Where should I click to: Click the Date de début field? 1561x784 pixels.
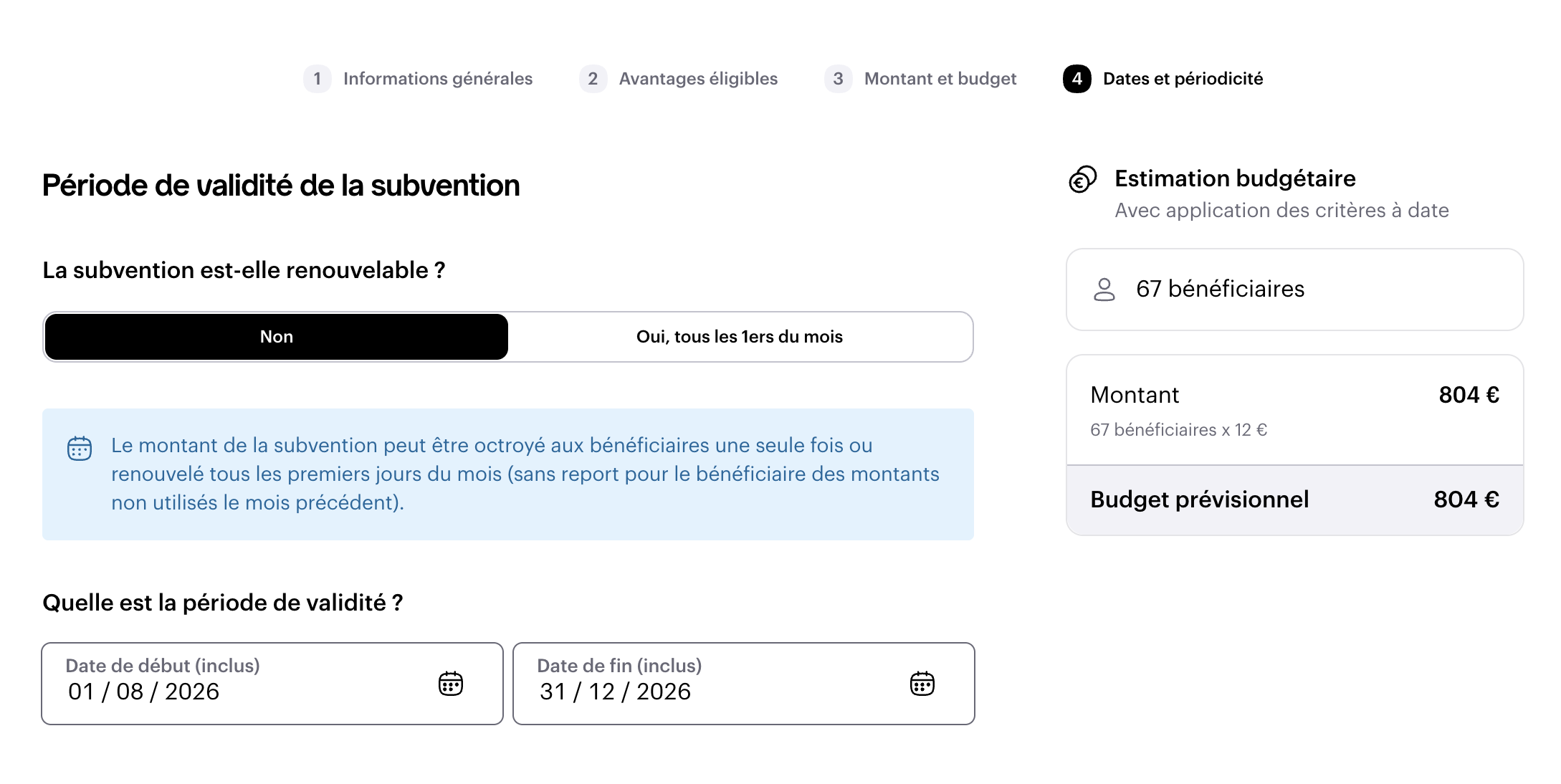(272, 684)
